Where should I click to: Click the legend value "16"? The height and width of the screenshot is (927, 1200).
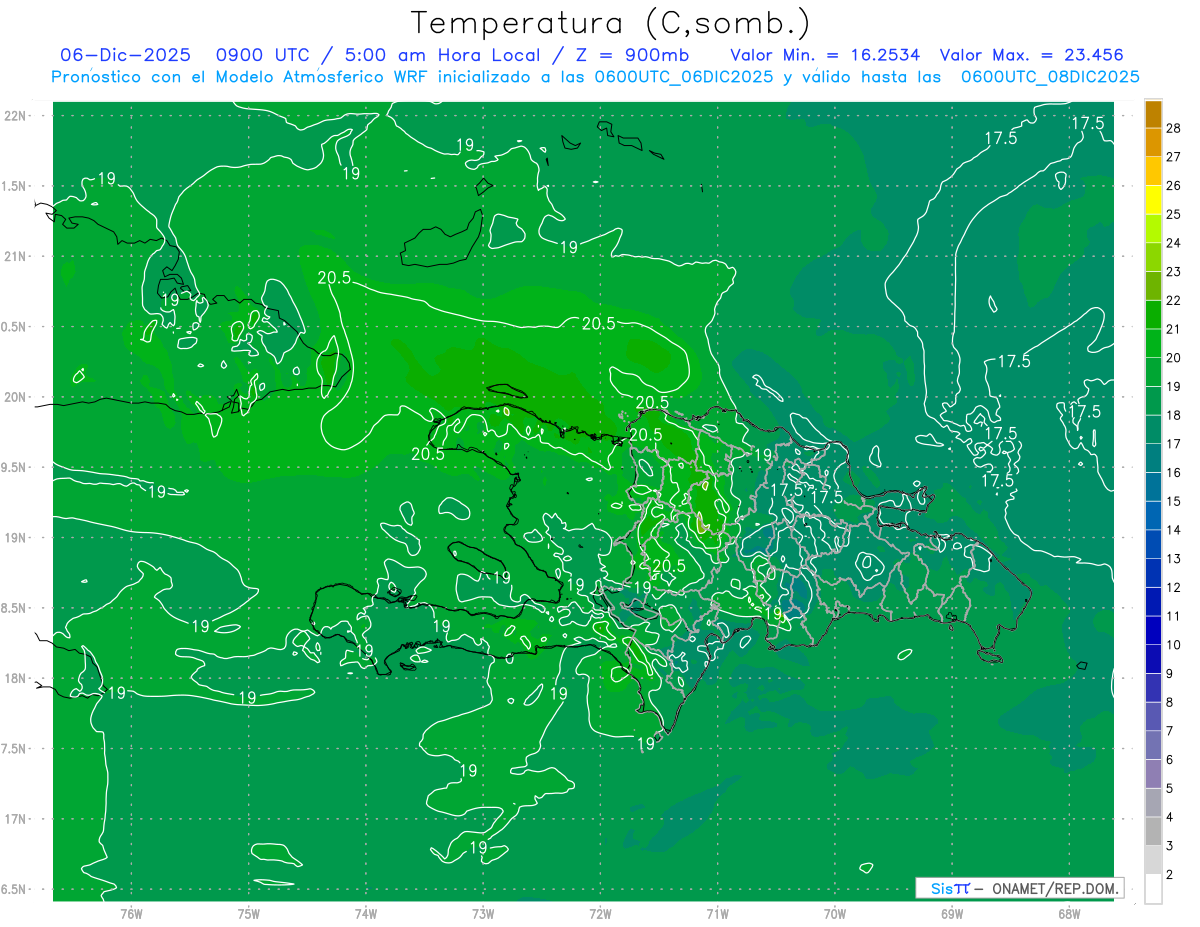pos(1174,473)
